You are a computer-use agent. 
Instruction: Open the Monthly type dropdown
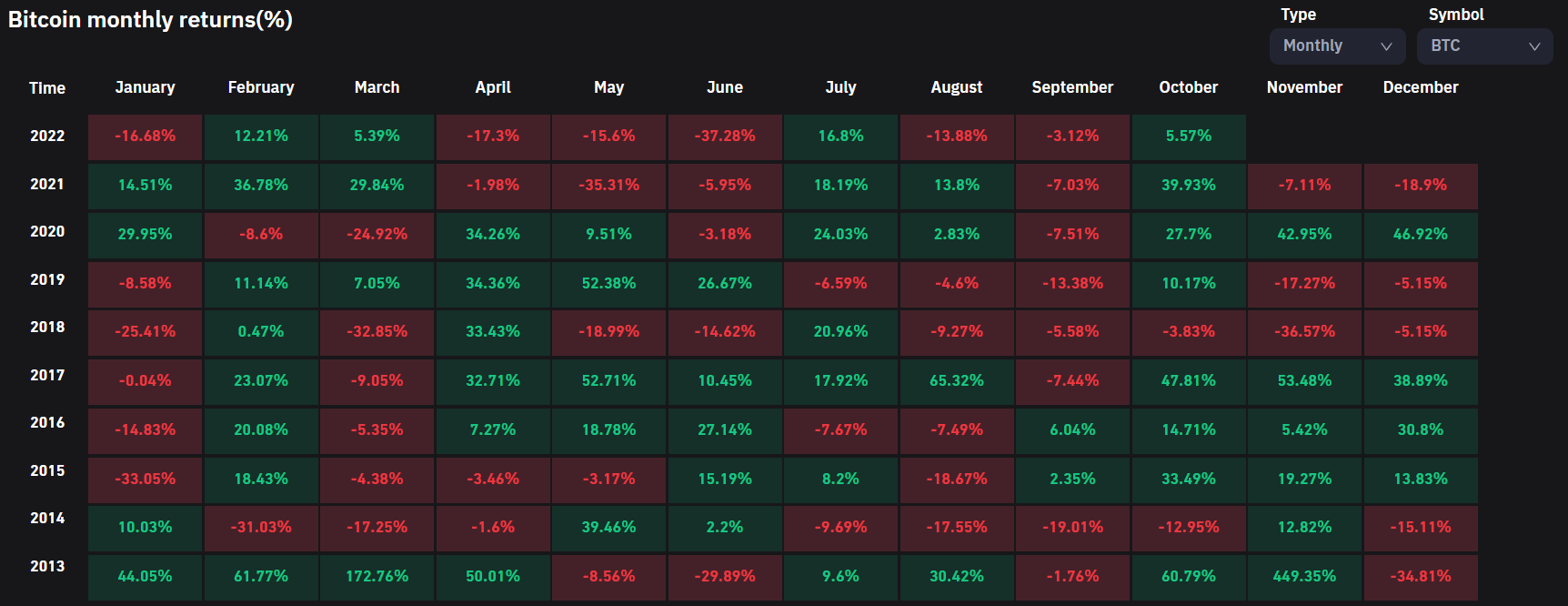click(x=1337, y=46)
